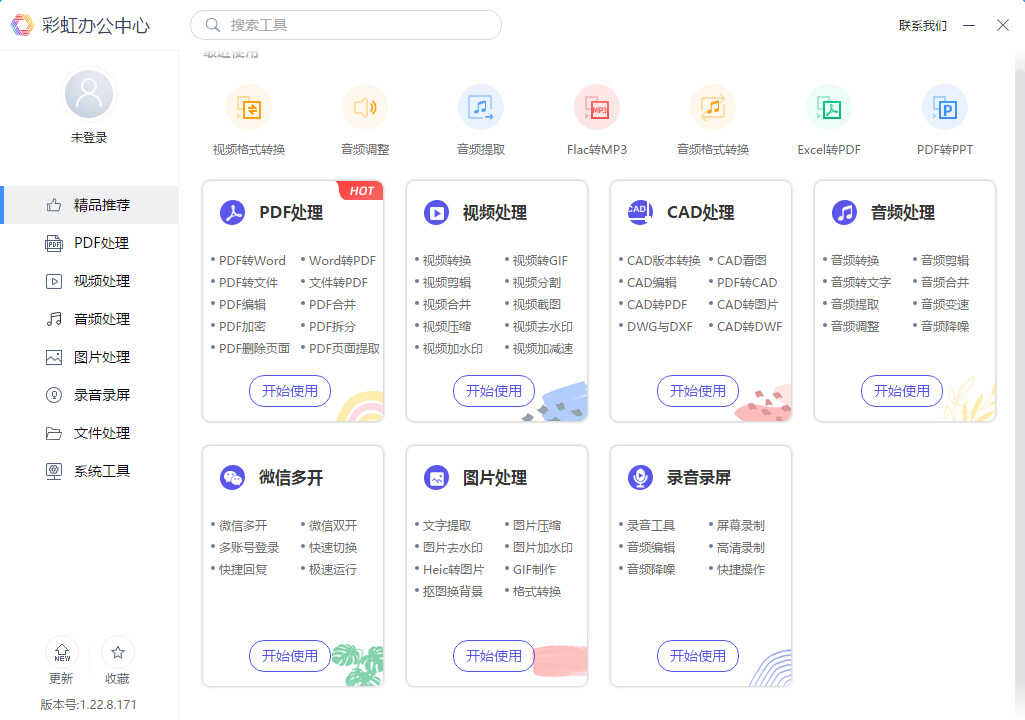Open the 视频格式转换 recent tool icon
1025x720 pixels.
(248, 108)
